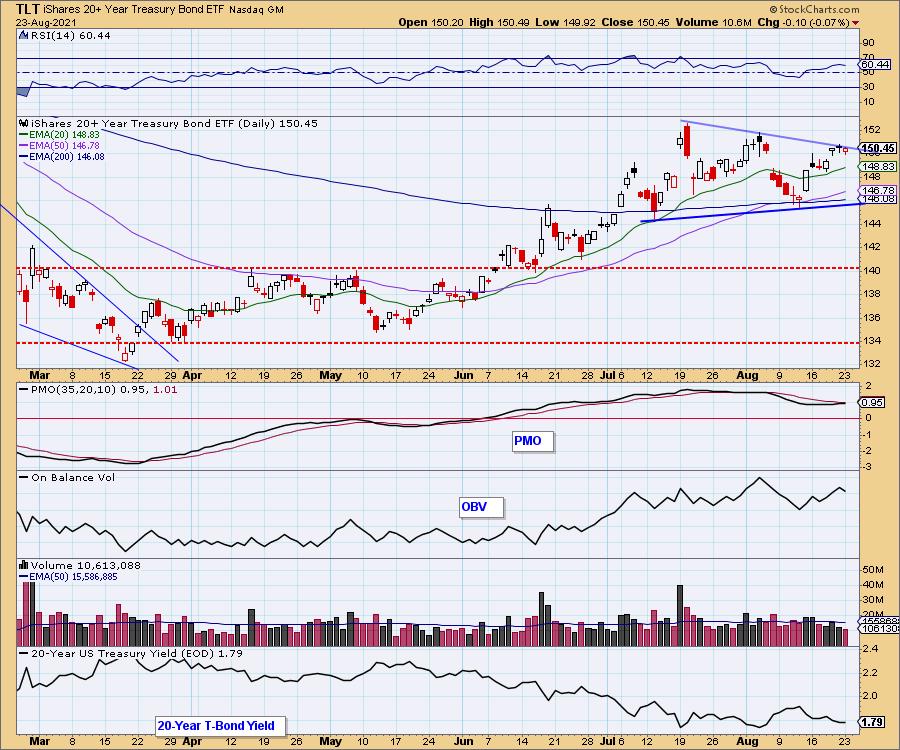Click the Aug label on the bottom date axis
This screenshot has width=900, height=750.
747,741
